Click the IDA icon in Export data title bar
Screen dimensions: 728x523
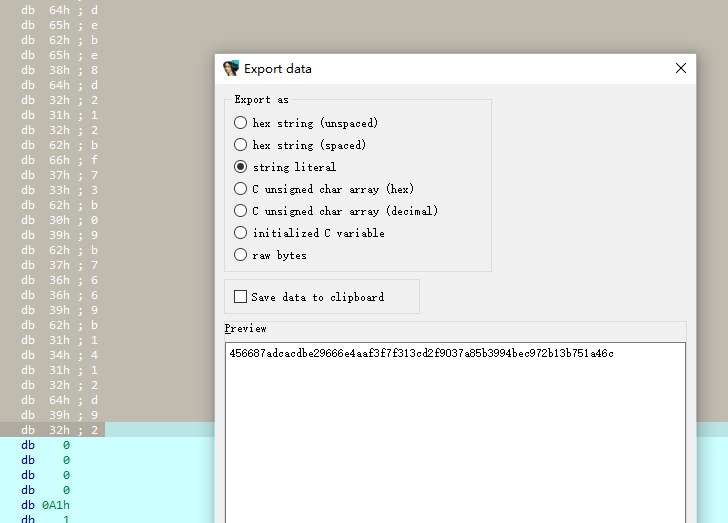[231, 69]
